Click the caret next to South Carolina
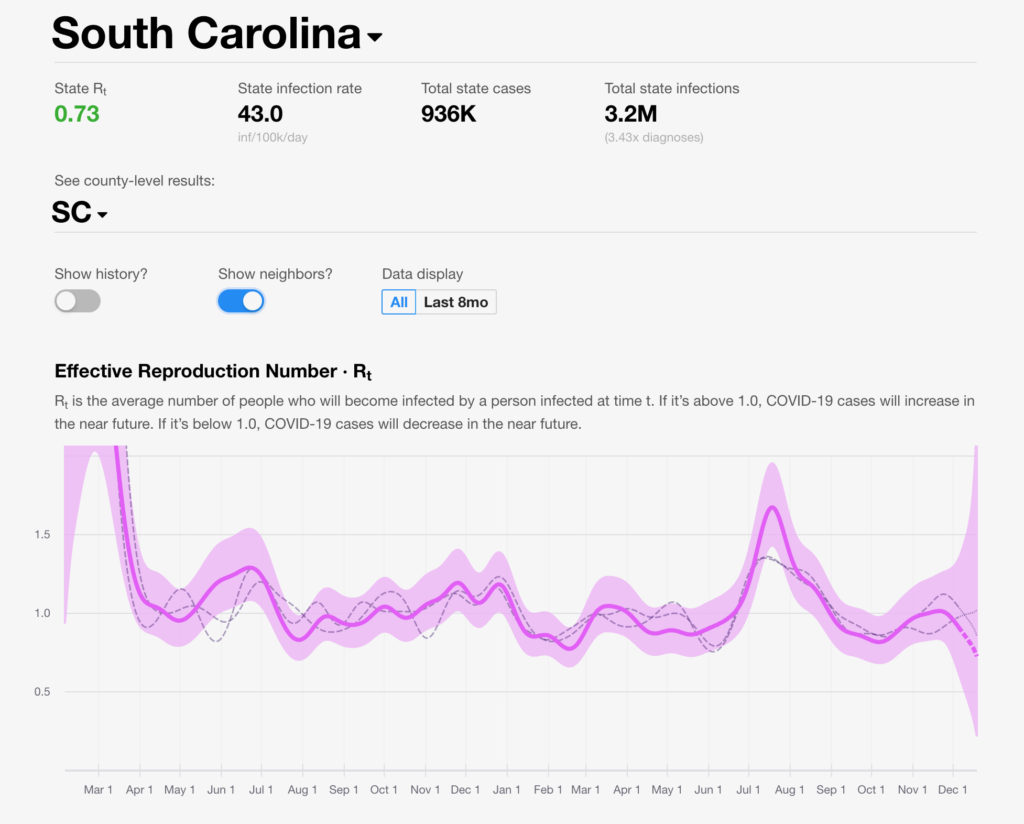 click(375, 38)
